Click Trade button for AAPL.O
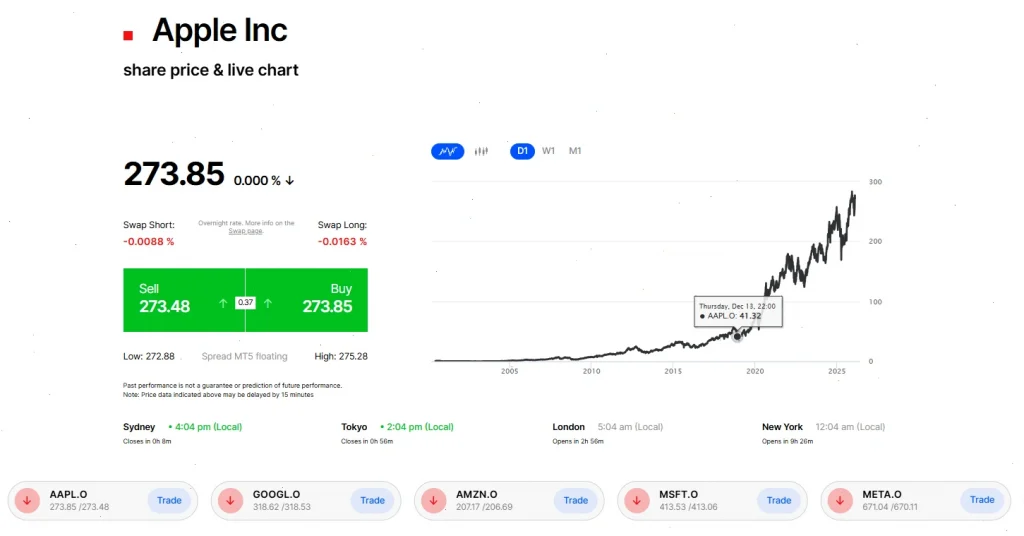The image size is (1024, 536). pos(169,500)
